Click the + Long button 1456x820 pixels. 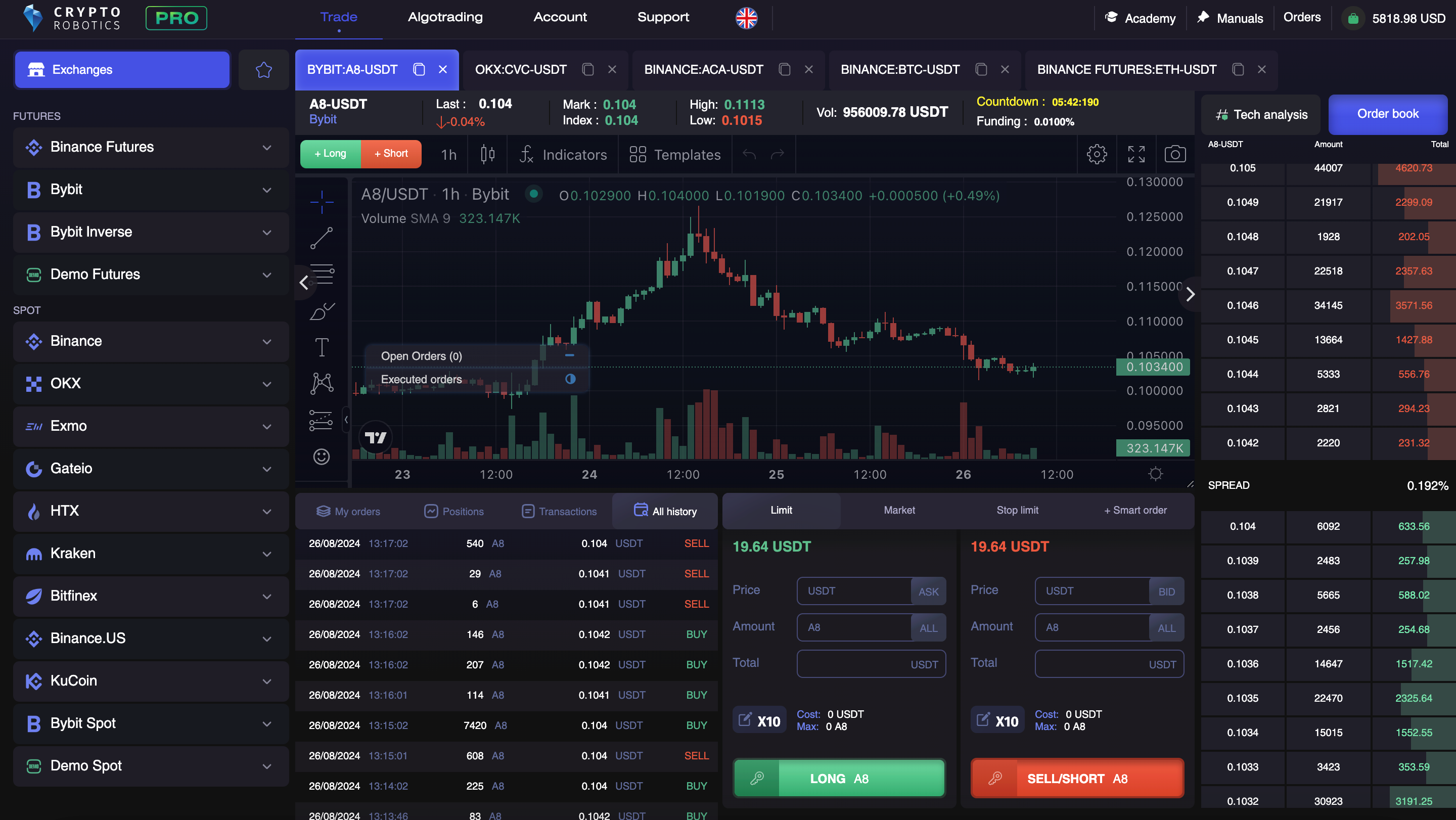click(331, 154)
